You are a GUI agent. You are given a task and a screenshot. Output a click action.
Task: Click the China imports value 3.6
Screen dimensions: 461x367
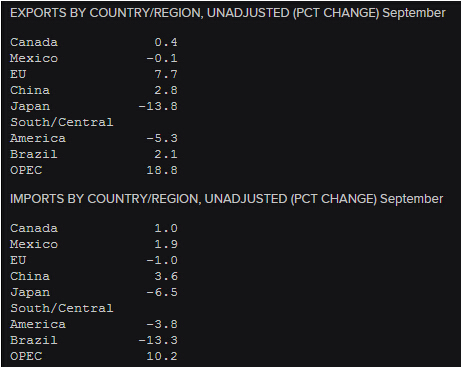pos(166,276)
